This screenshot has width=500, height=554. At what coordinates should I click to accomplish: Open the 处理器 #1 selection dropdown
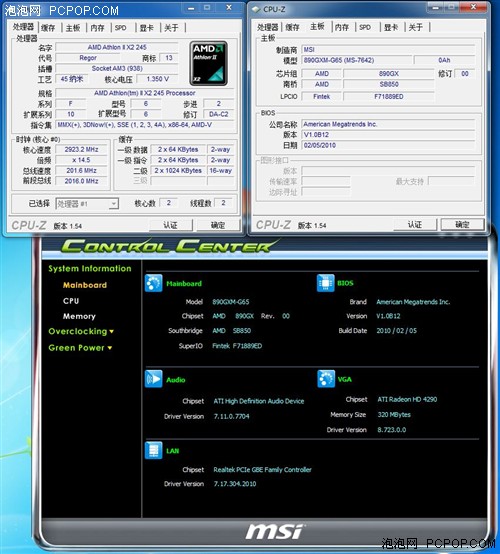click(87, 204)
